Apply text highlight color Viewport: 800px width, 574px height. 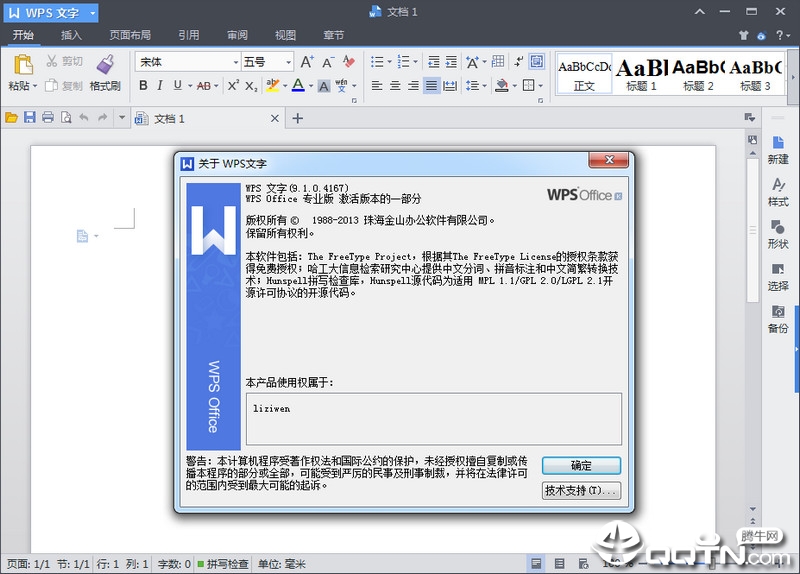coord(272,86)
